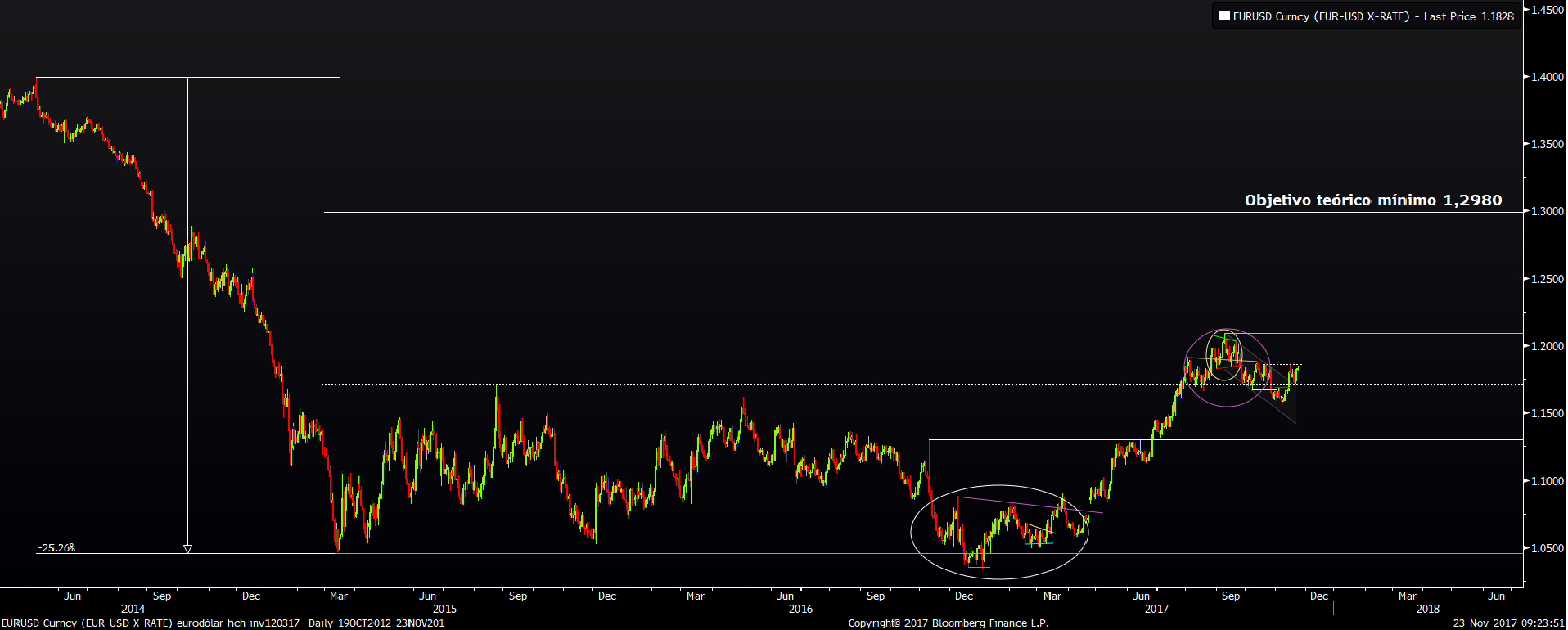Select the 'Daily 19OCT2012-23NOV201' range text
This screenshot has width=1568, height=630.
[376, 623]
